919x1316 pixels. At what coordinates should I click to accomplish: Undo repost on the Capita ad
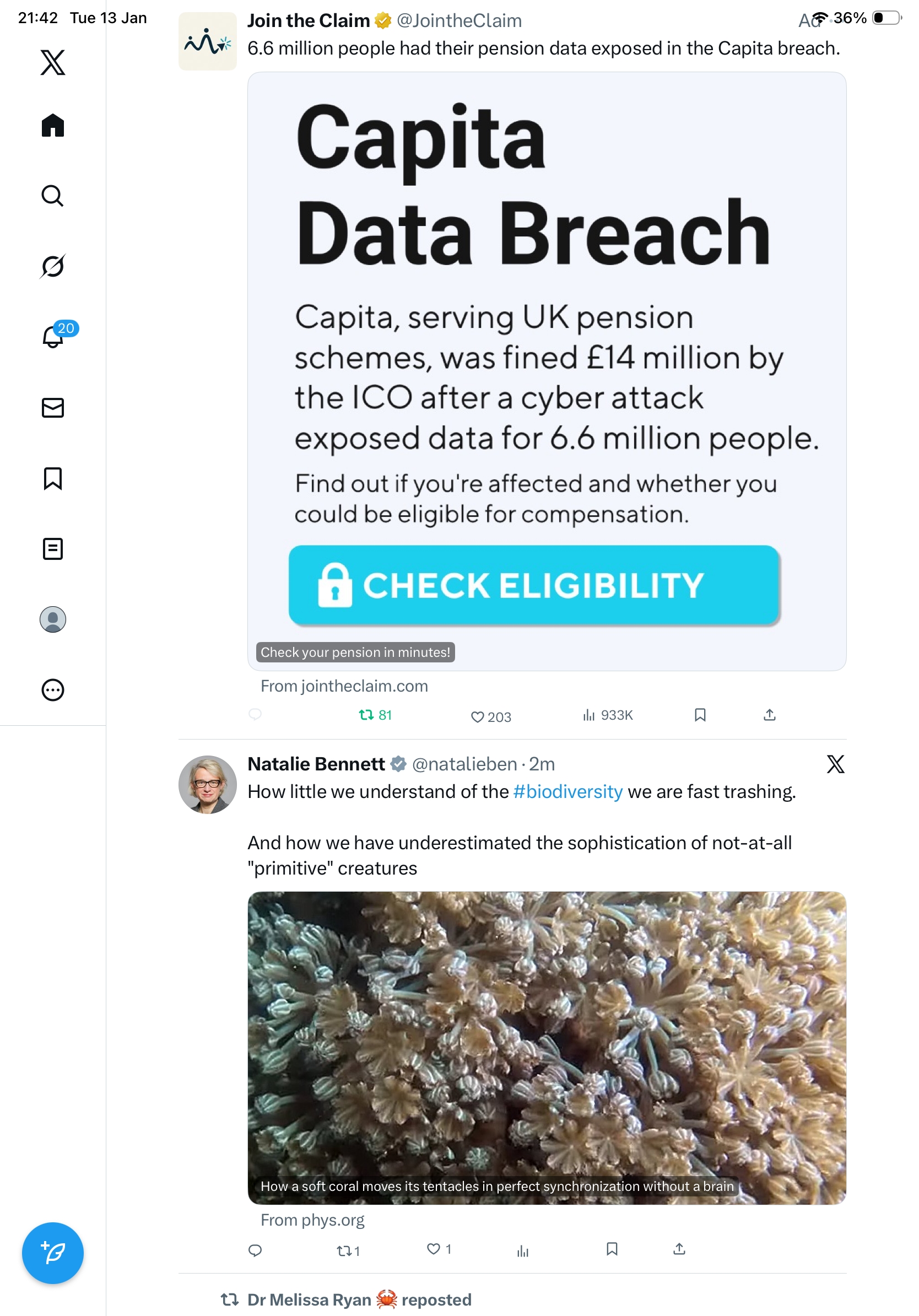pyautogui.click(x=367, y=715)
